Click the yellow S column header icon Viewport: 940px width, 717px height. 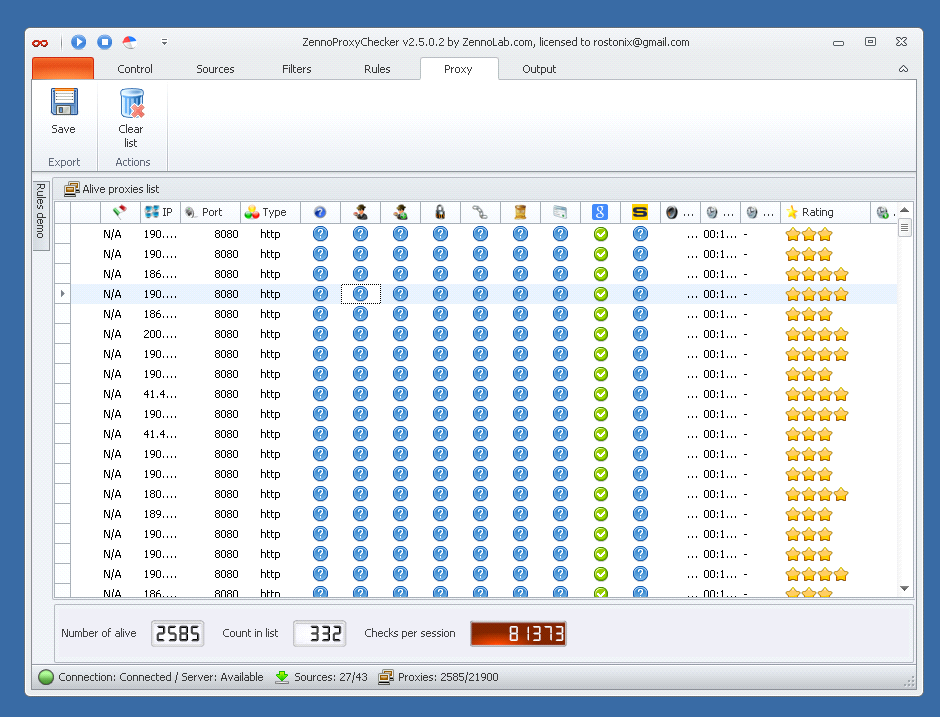coord(640,212)
